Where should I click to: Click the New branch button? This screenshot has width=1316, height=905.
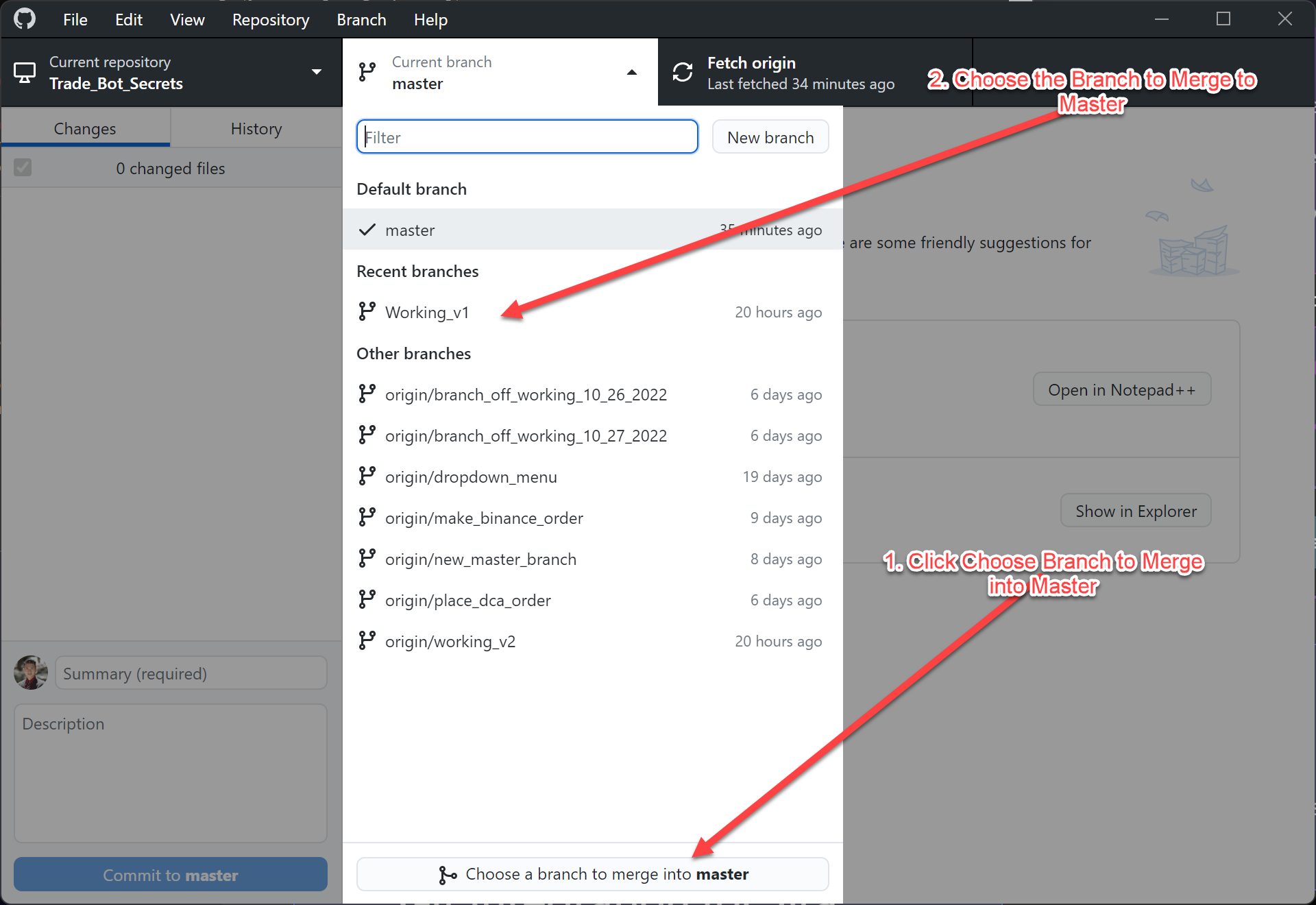[x=770, y=137]
